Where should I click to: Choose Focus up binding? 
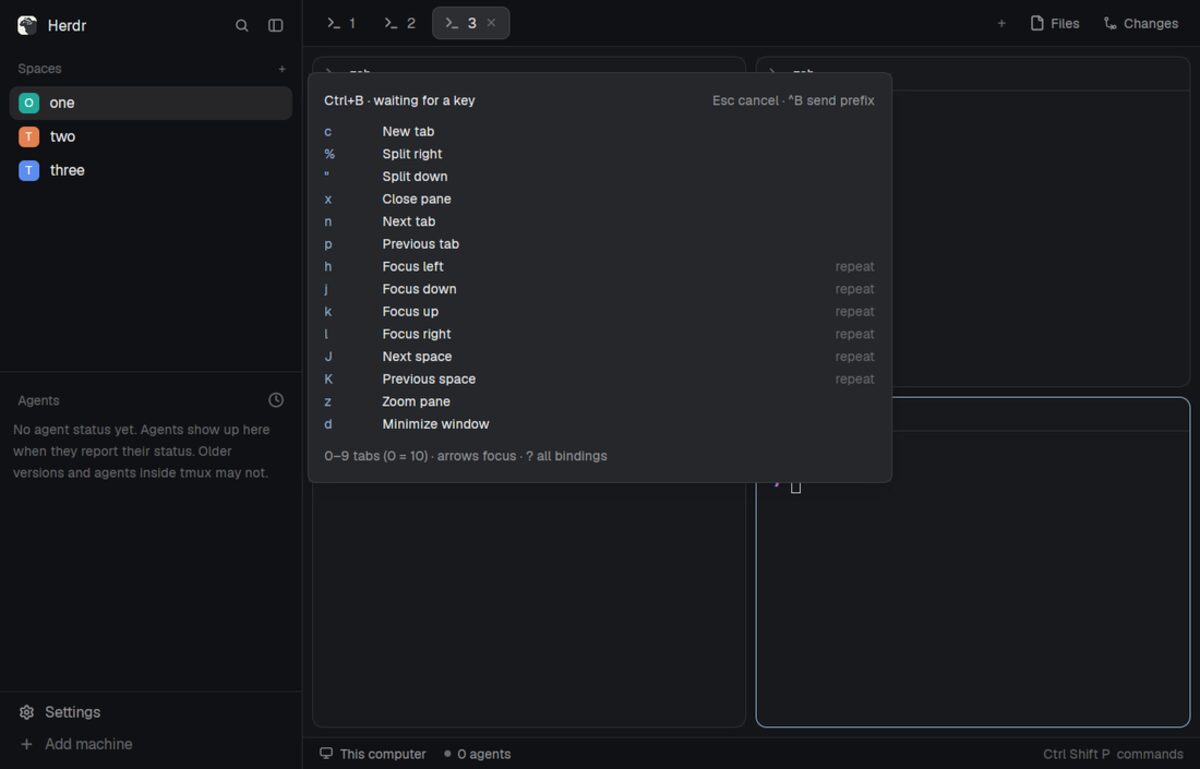(599, 311)
